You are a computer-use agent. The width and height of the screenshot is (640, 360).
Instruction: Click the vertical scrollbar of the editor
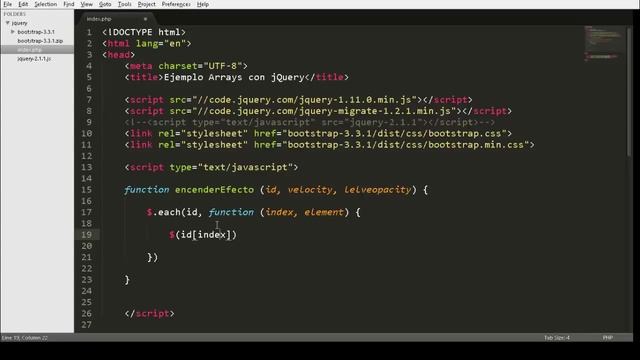629,92
